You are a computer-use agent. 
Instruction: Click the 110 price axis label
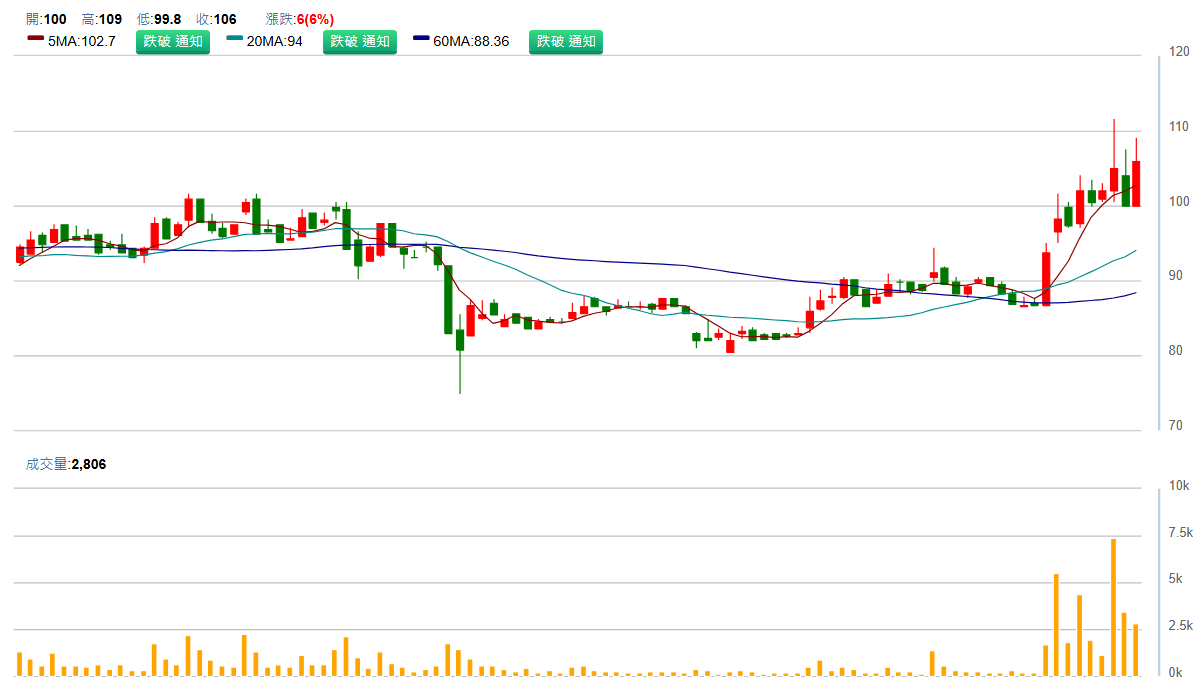1179,126
